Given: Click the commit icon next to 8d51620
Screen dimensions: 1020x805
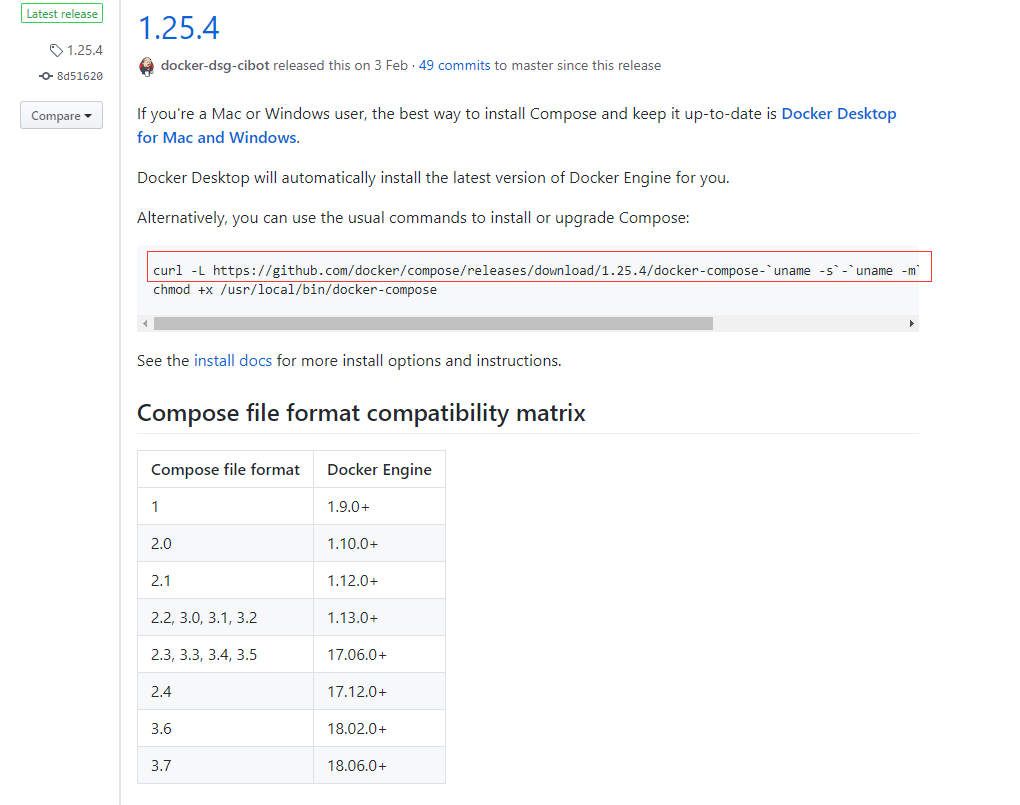Looking at the screenshot, I should click(x=46, y=76).
